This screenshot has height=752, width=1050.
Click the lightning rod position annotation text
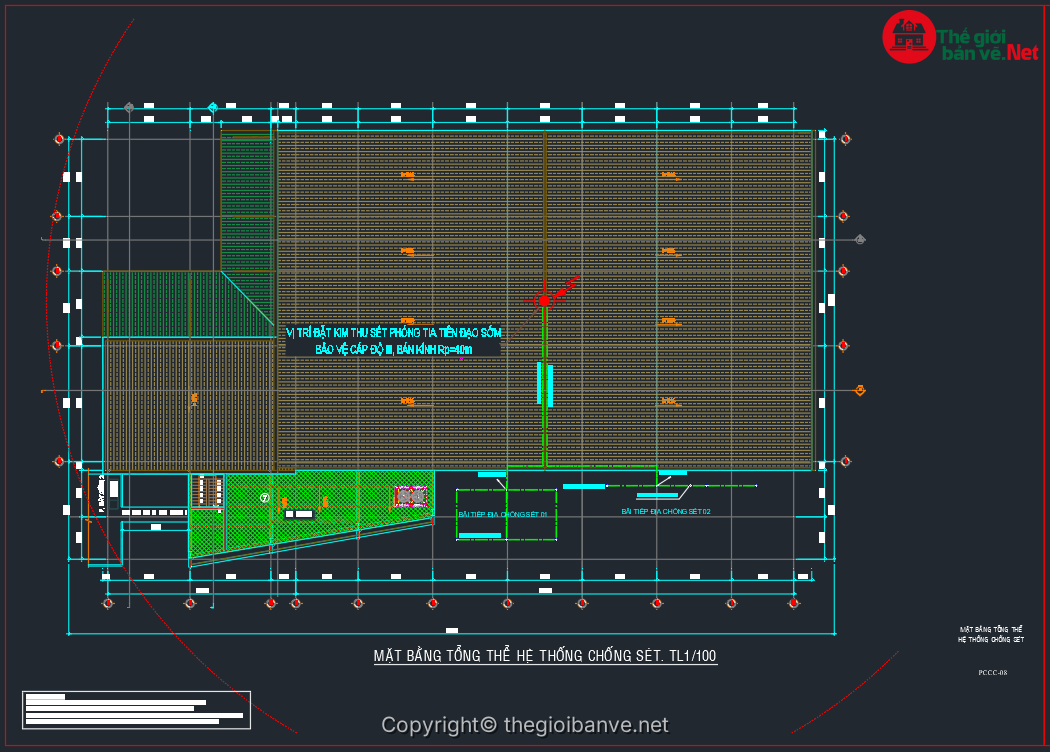(393, 340)
